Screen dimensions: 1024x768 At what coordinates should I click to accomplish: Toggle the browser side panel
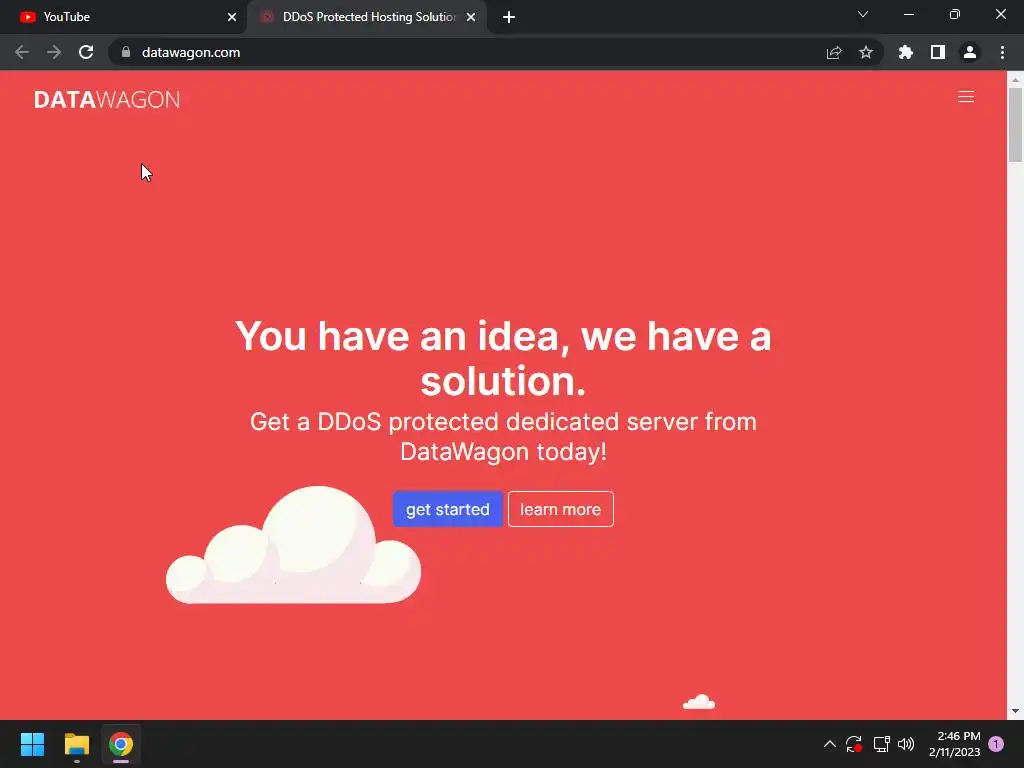click(x=938, y=52)
